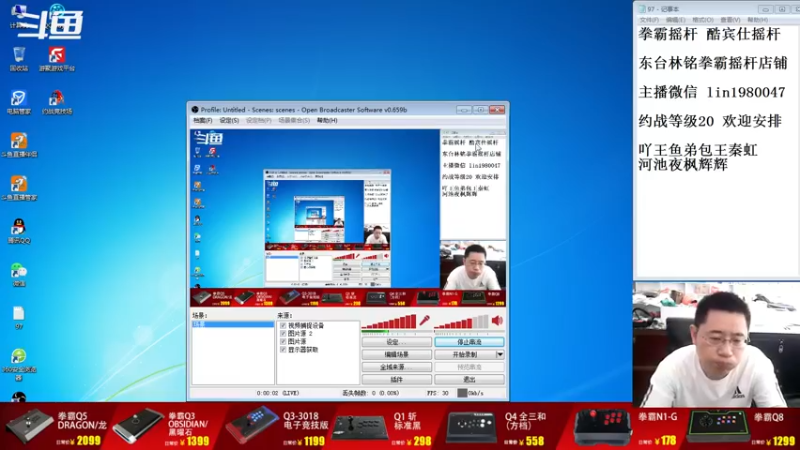Click the gray bitrate indicator square in OBS status bar
This screenshot has width=800, height=450.
(462, 393)
